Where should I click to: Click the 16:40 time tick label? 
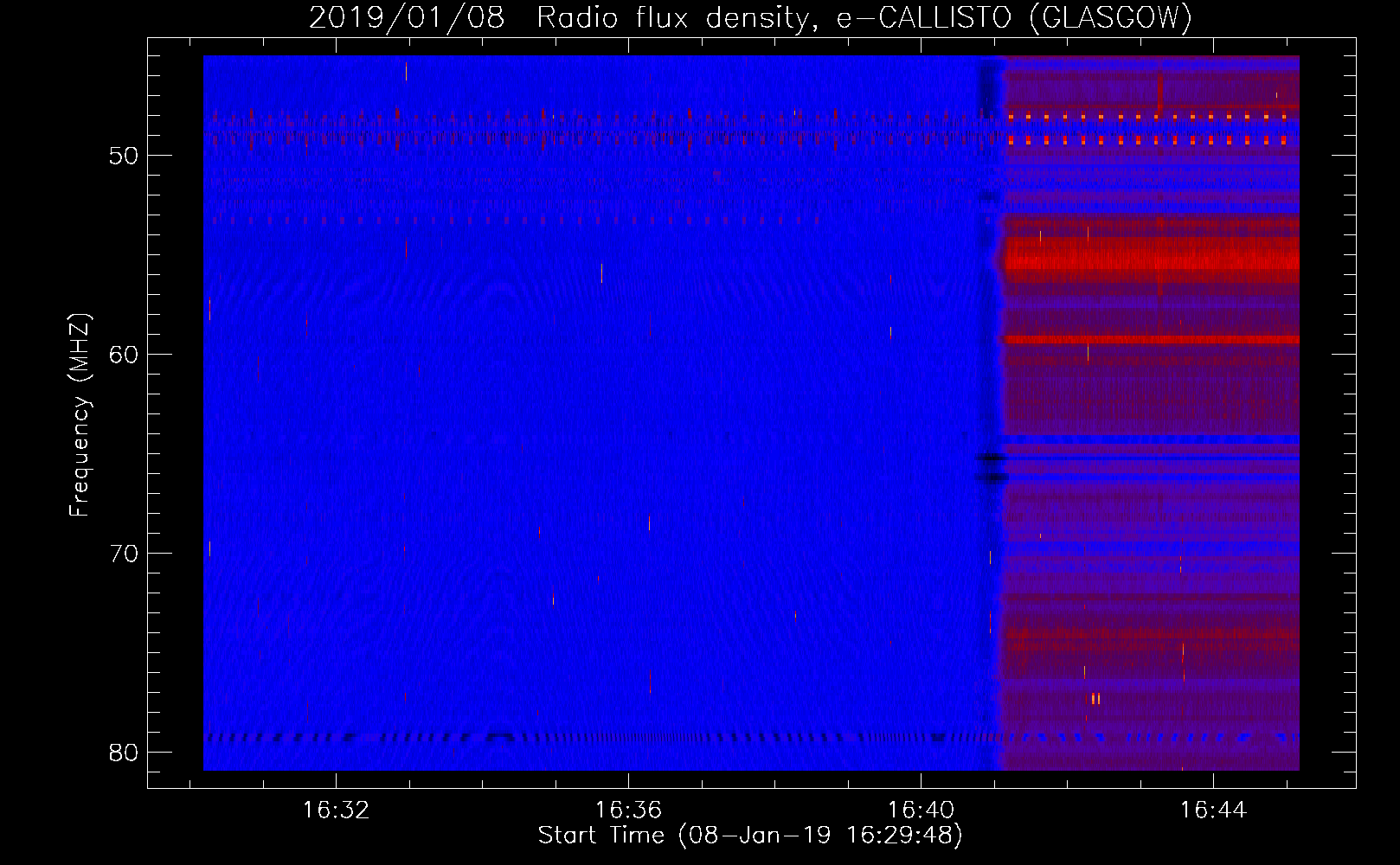pos(921,810)
